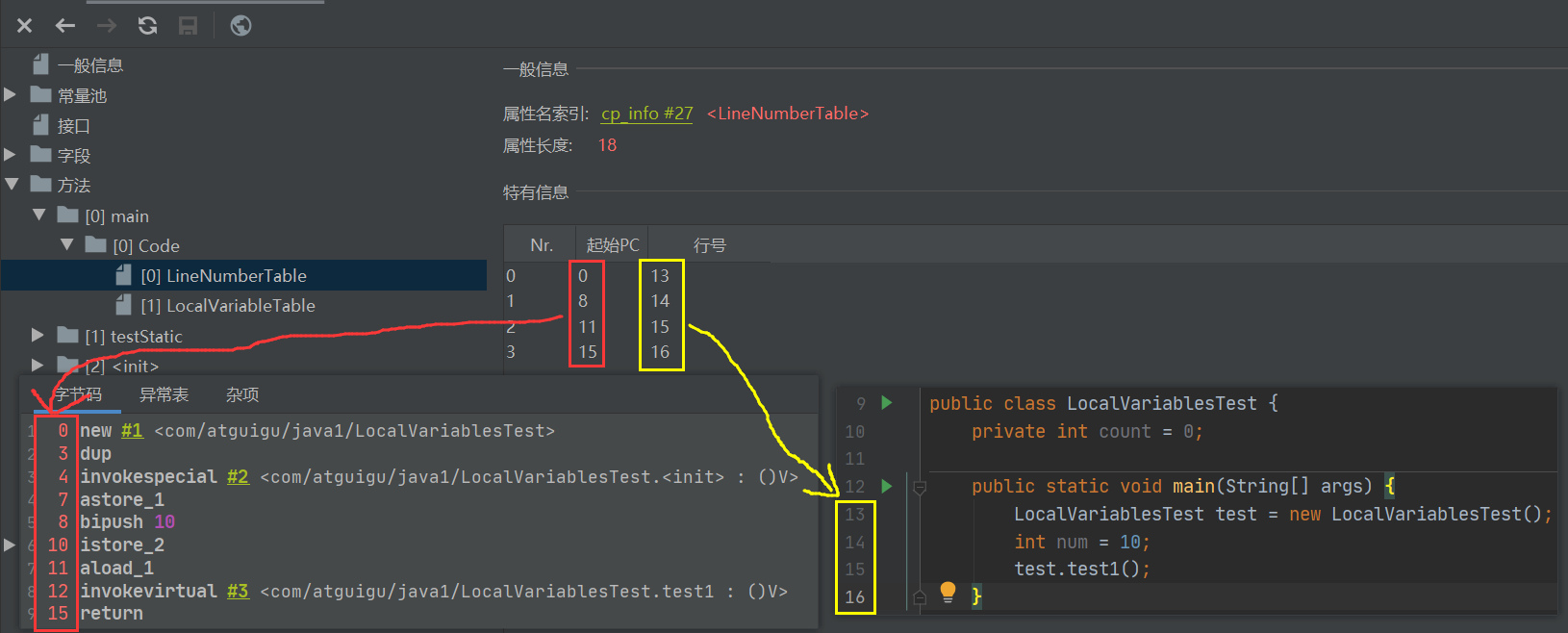Expand the 常量池 tree node
The image size is (1568, 633).
[11, 94]
